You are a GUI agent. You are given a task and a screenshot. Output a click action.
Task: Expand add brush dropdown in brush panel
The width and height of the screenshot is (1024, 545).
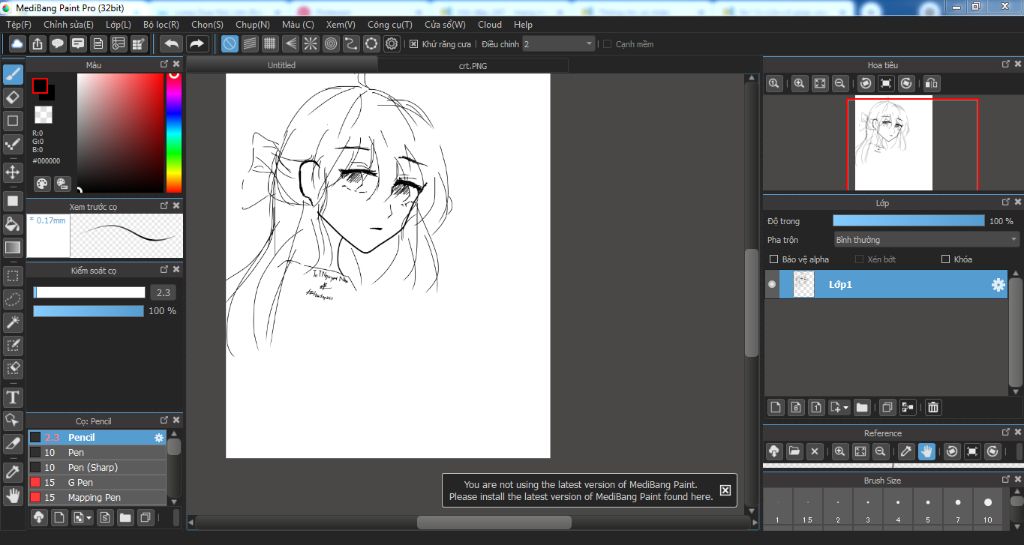pyautogui.click(x=89, y=518)
